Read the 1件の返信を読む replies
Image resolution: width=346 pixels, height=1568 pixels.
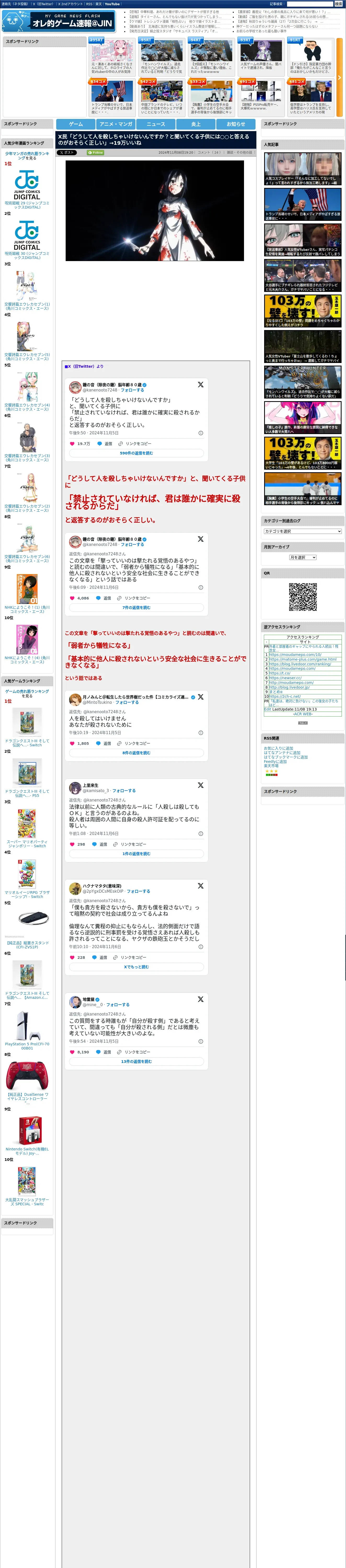click(x=137, y=854)
